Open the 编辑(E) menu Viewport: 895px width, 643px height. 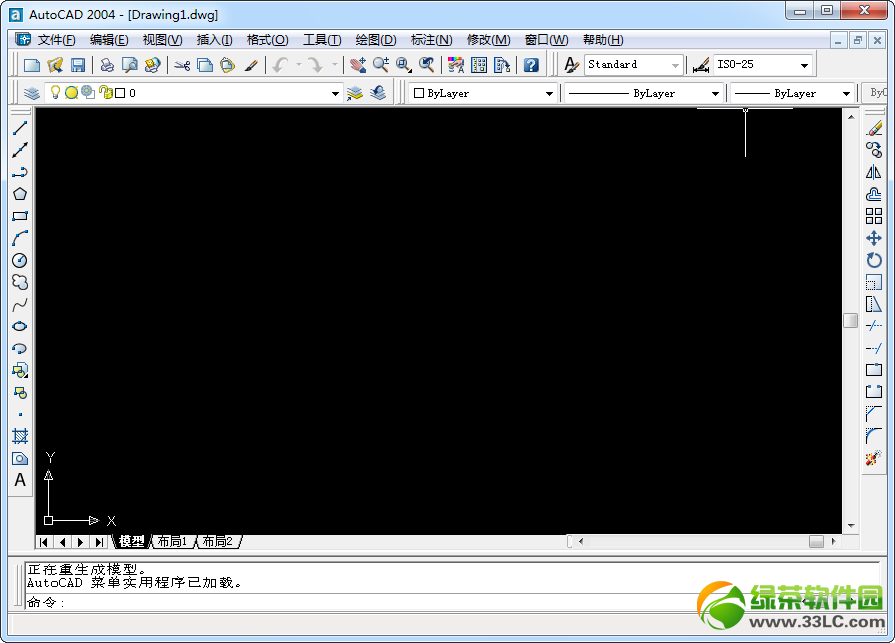click(x=108, y=40)
